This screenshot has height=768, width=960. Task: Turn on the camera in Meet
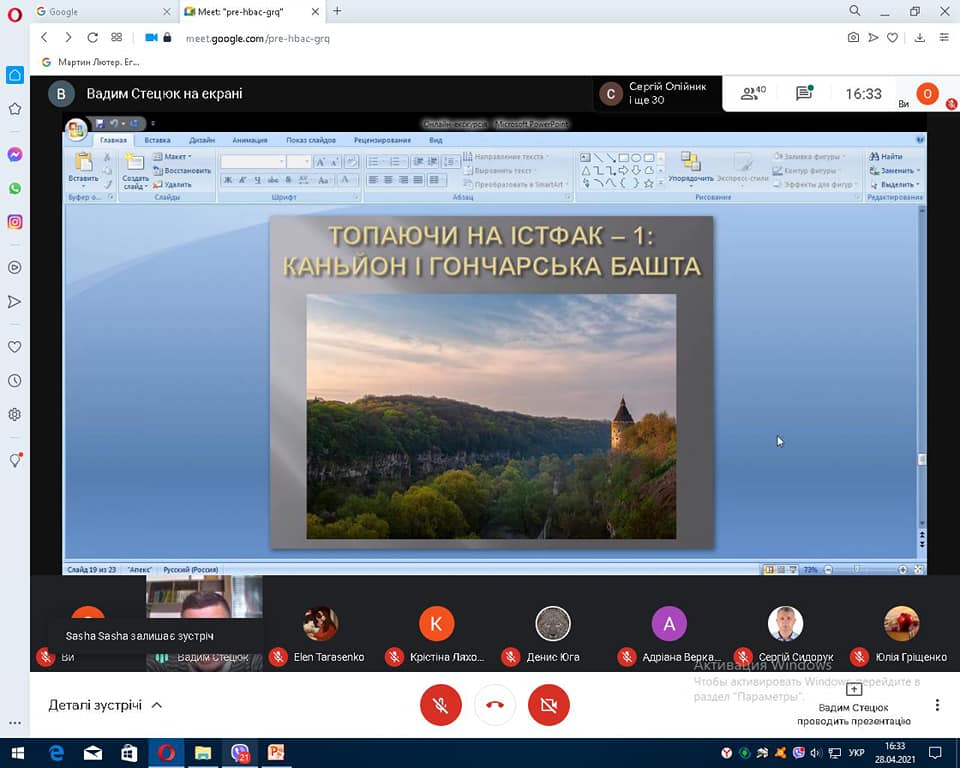(548, 705)
